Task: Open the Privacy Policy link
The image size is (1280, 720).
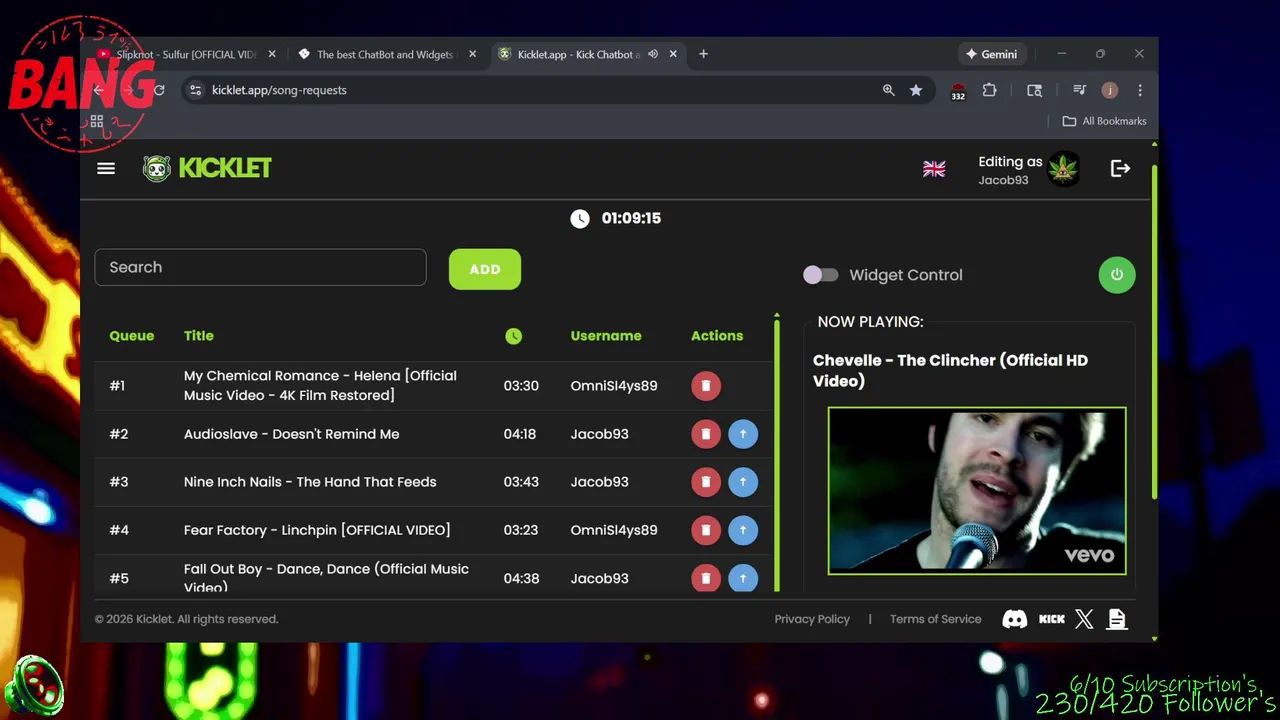Action: 812,619
